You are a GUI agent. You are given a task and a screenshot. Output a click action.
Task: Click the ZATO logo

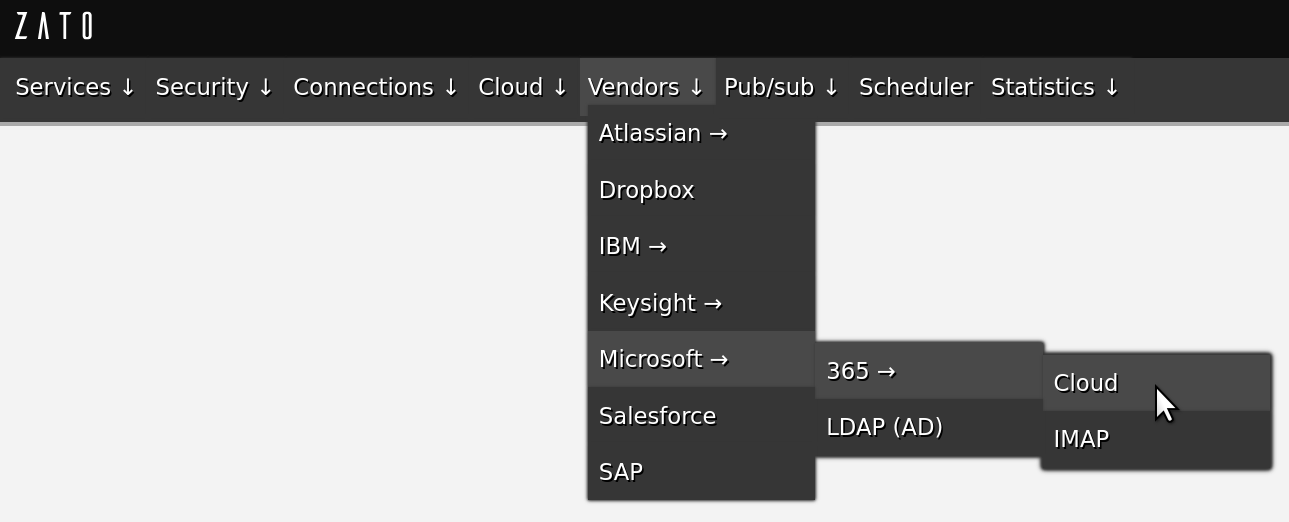coord(54,26)
